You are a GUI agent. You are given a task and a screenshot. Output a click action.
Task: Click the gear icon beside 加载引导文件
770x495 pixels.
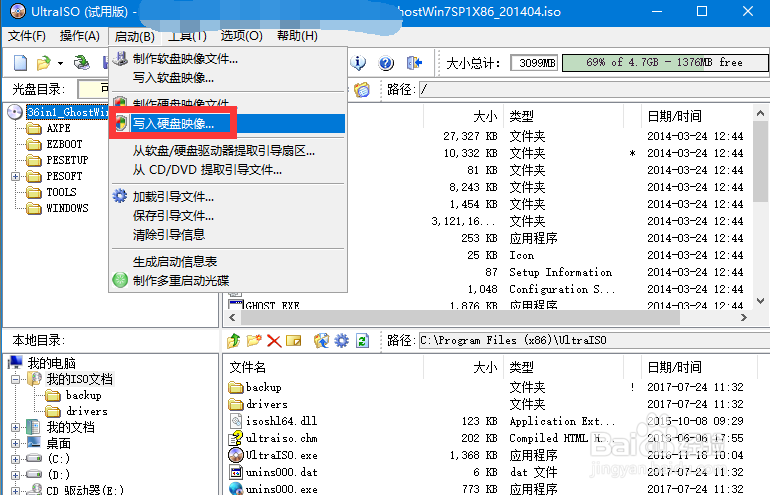tap(120, 196)
